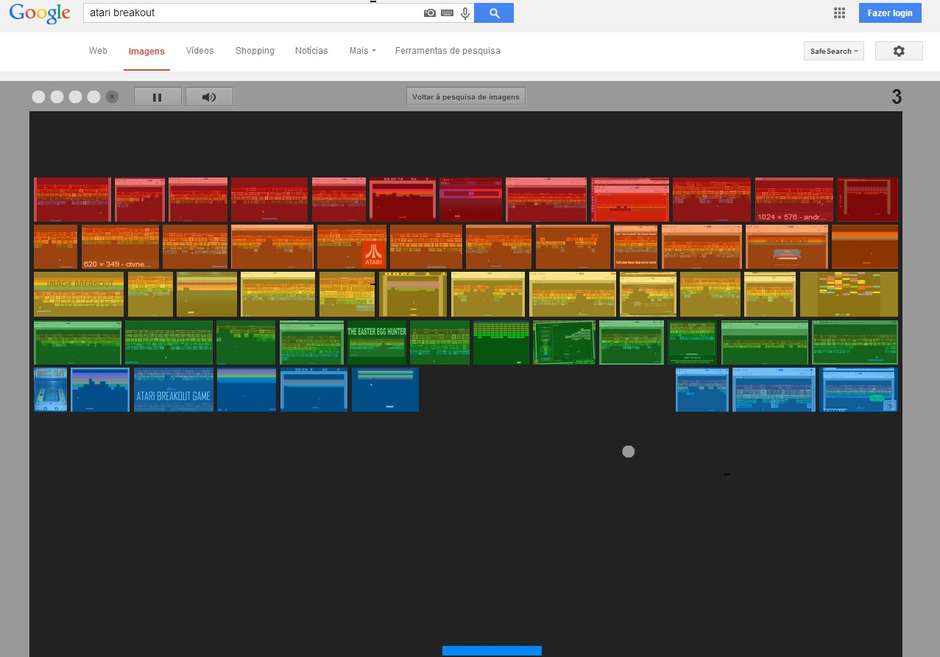This screenshot has height=657, width=940.
Task: Open the on-screen keyboard icon
Action: 447,13
